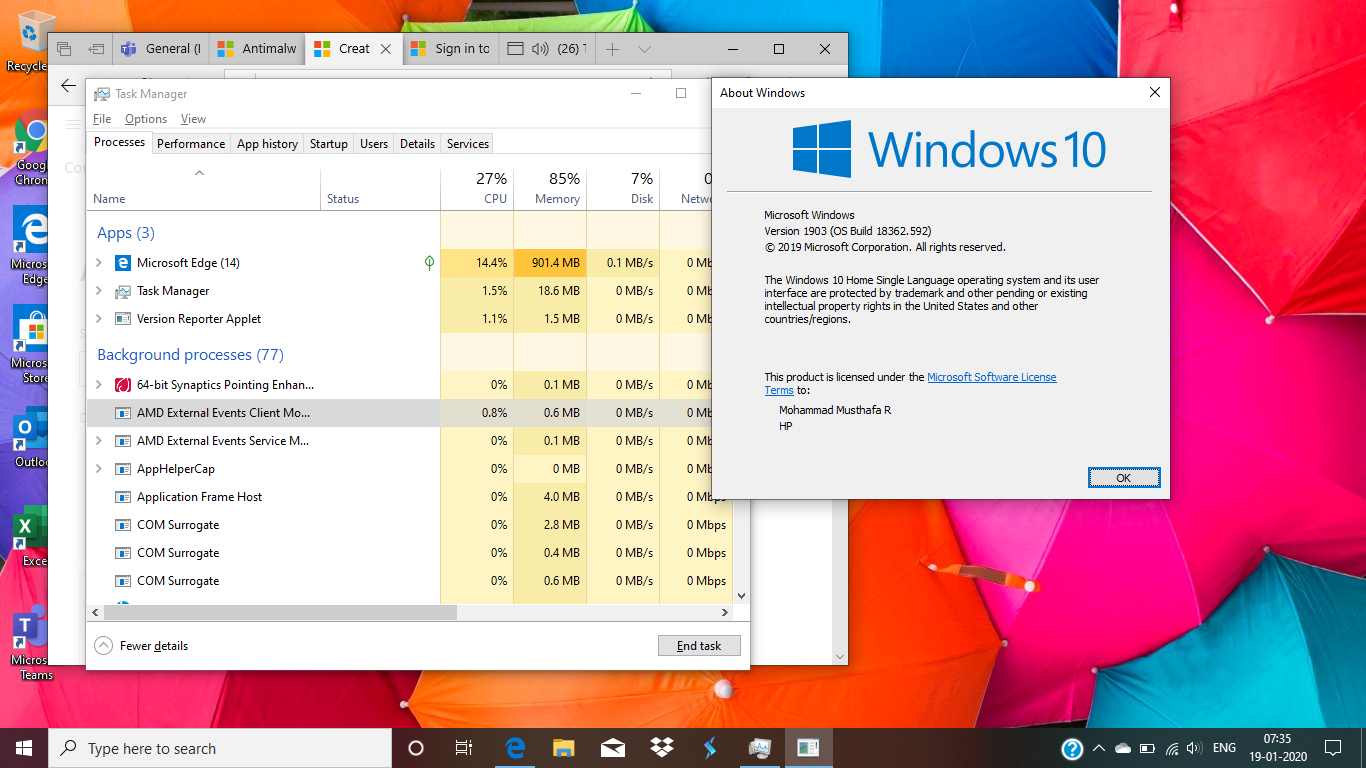Expand the Microsoft Edge (14) process group

pyautogui.click(x=98, y=263)
